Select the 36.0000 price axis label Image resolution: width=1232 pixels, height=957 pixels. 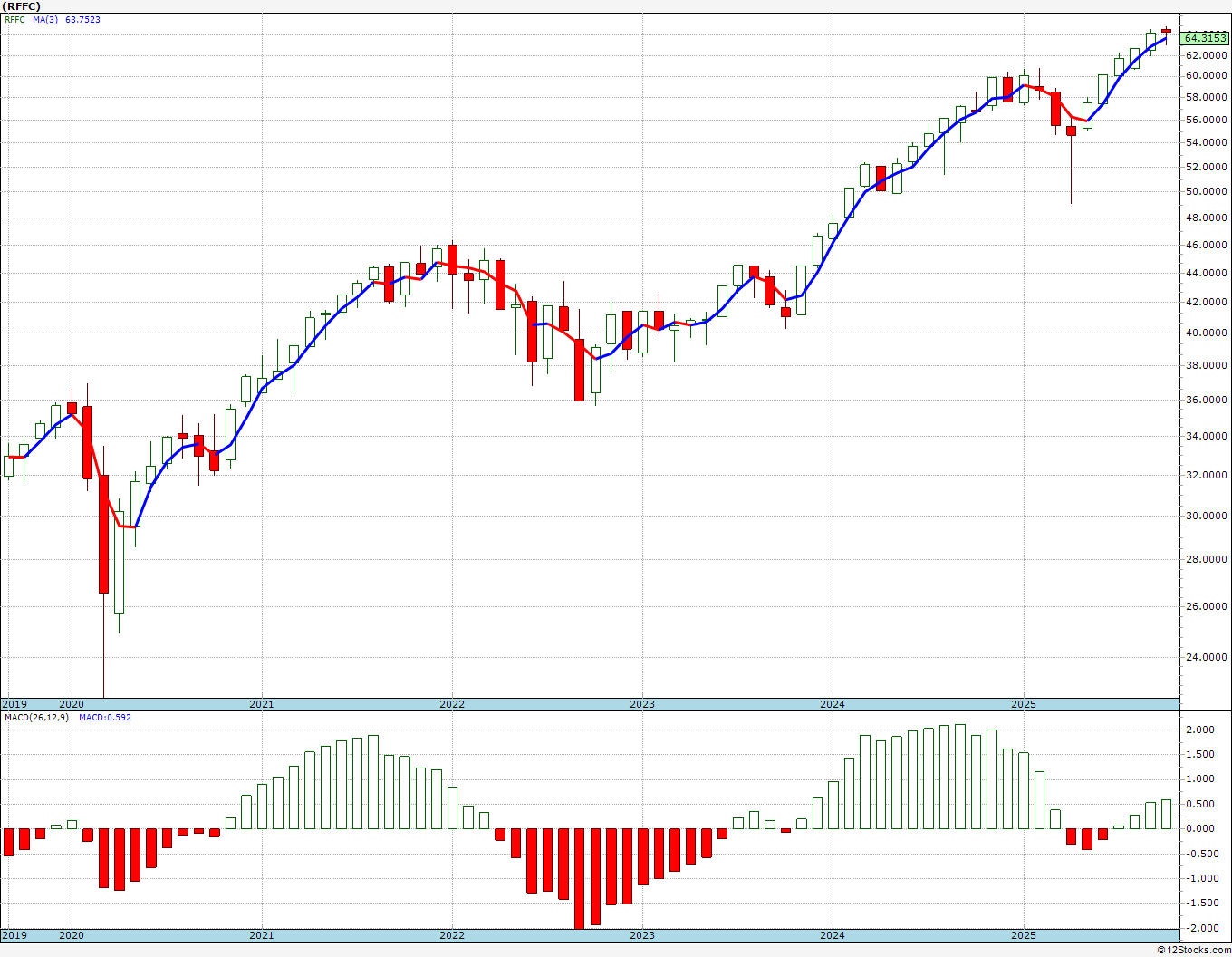[1206, 400]
